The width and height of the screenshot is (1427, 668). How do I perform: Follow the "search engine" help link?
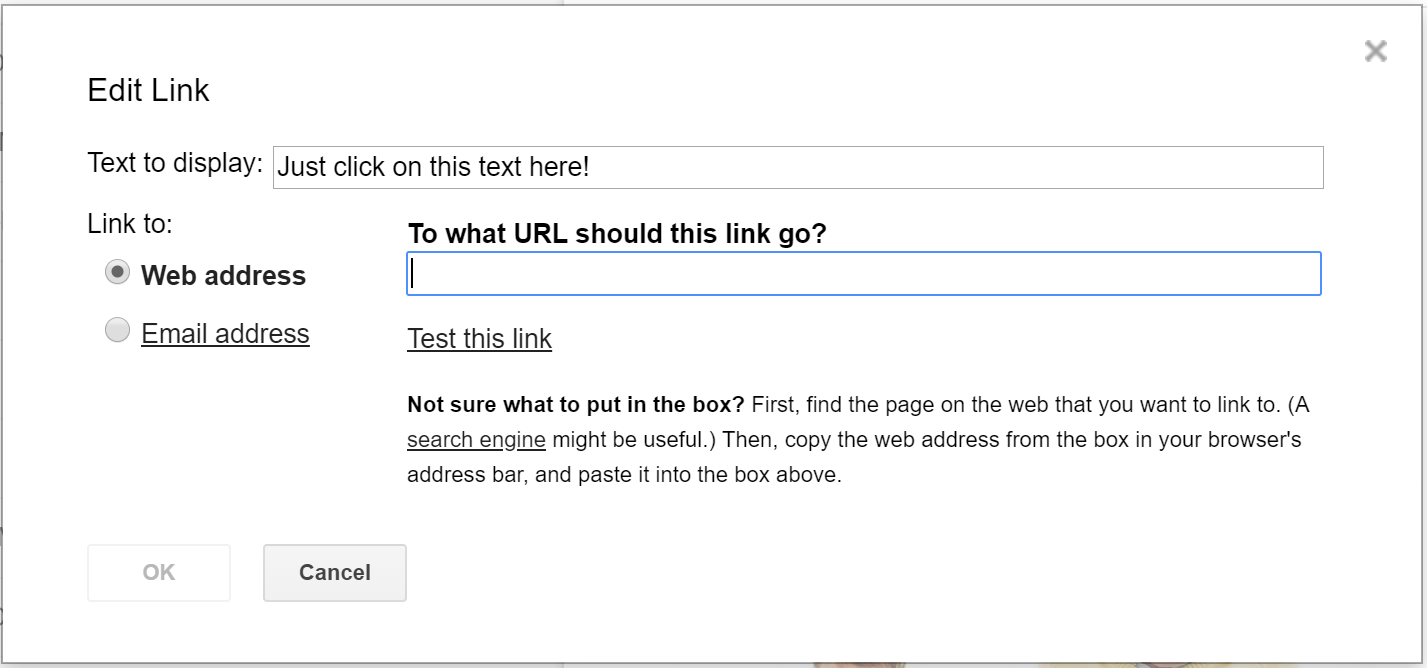[x=476, y=440]
